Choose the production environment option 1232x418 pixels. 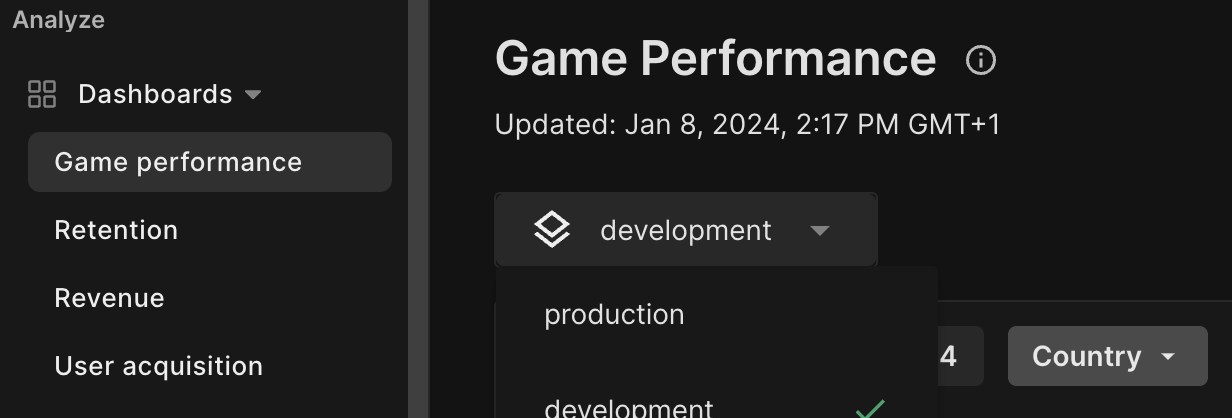[614, 314]
